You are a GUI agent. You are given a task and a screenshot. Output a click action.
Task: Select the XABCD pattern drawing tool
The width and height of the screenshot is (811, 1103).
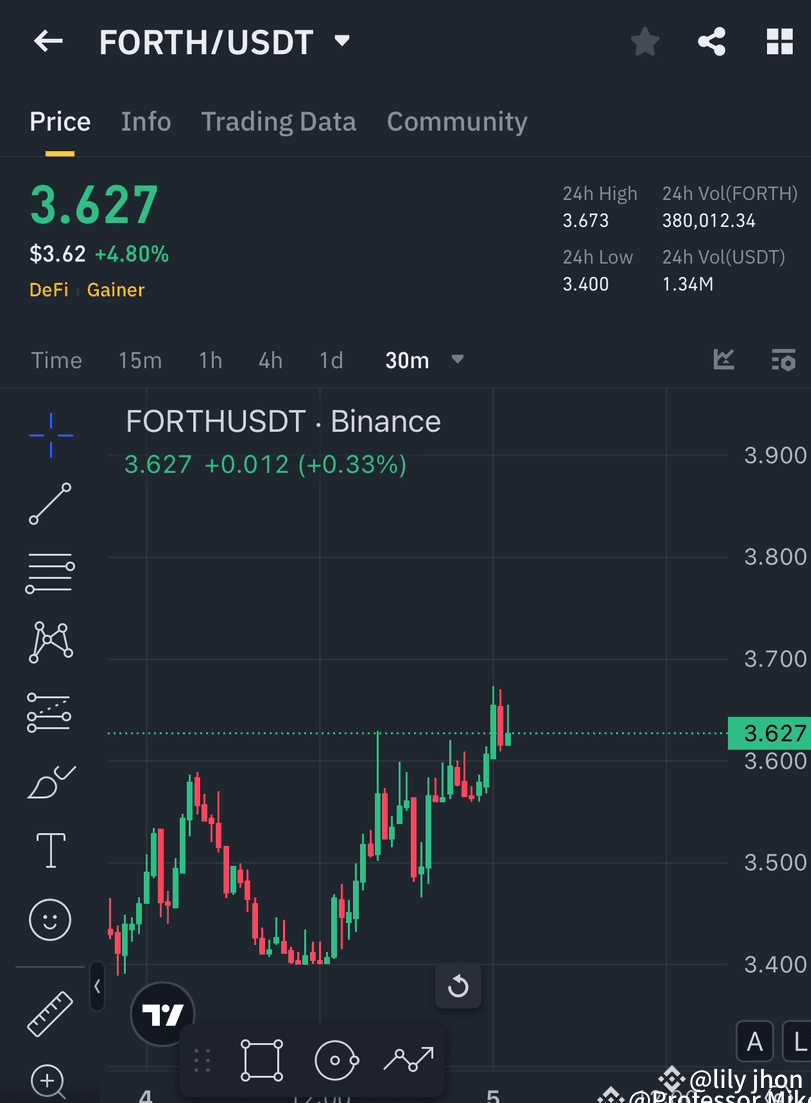pos(50,641)
